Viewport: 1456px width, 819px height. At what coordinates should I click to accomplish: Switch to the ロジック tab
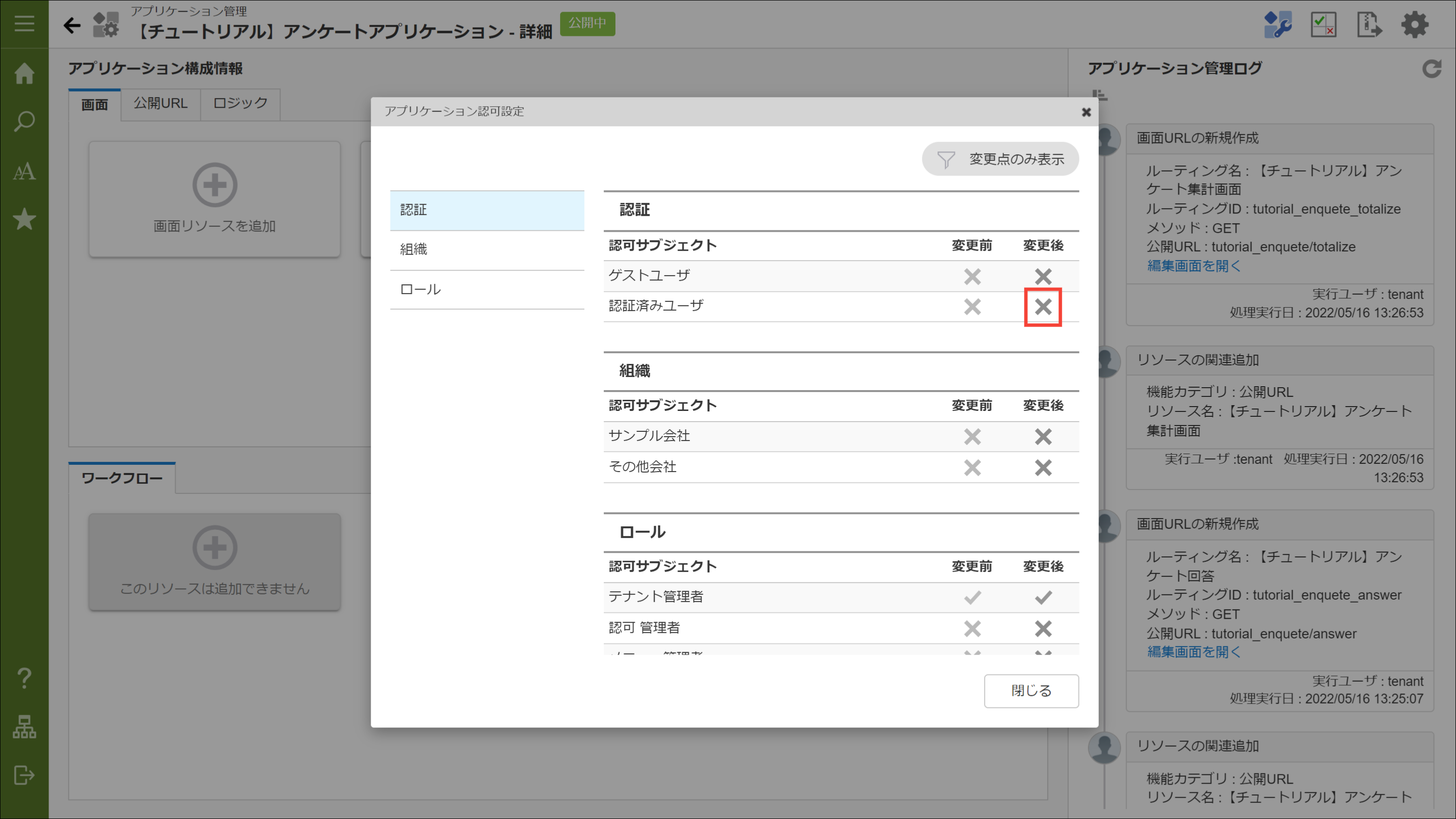click(x=240, y=103)
